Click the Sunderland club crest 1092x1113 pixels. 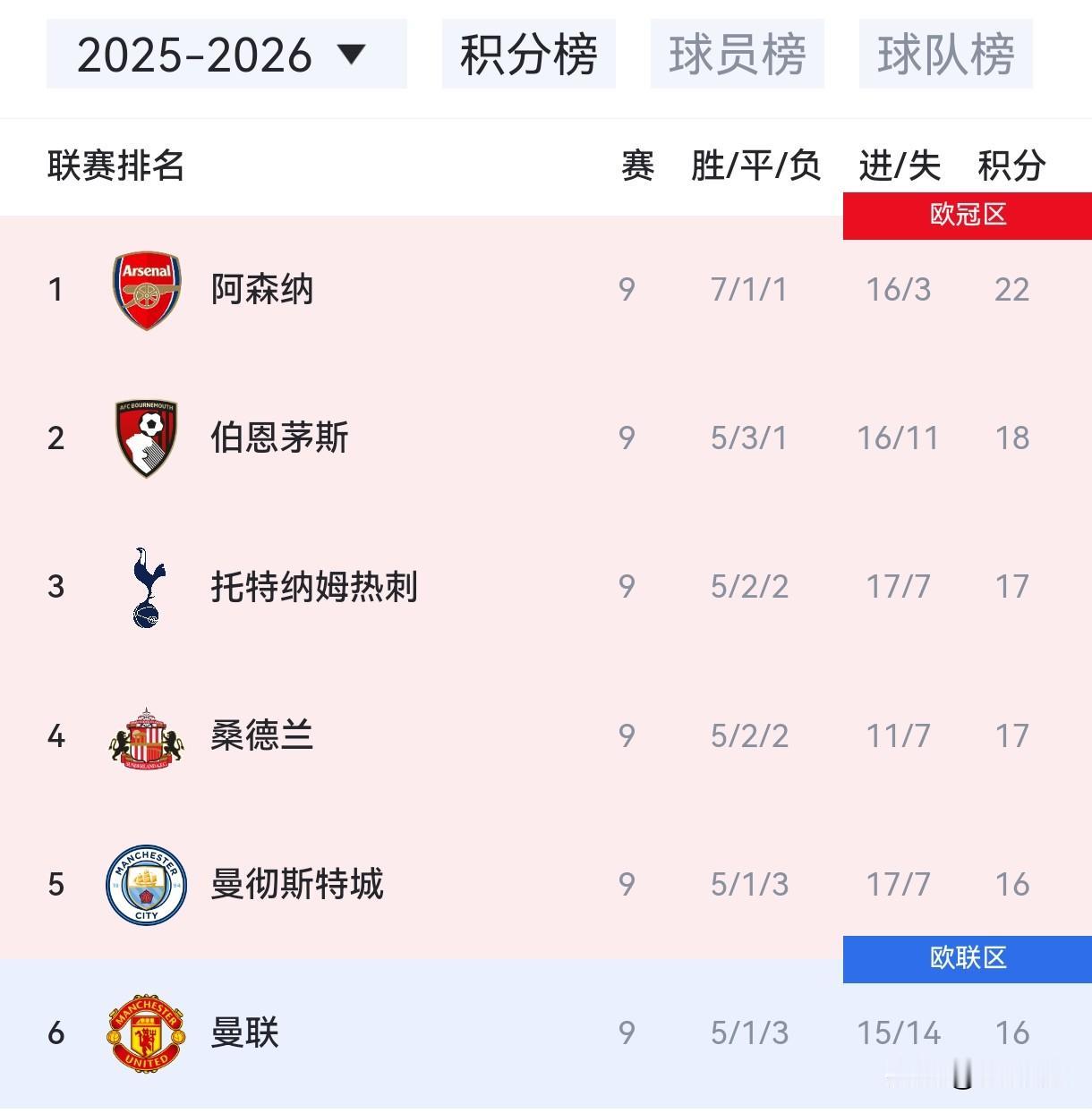147,737
